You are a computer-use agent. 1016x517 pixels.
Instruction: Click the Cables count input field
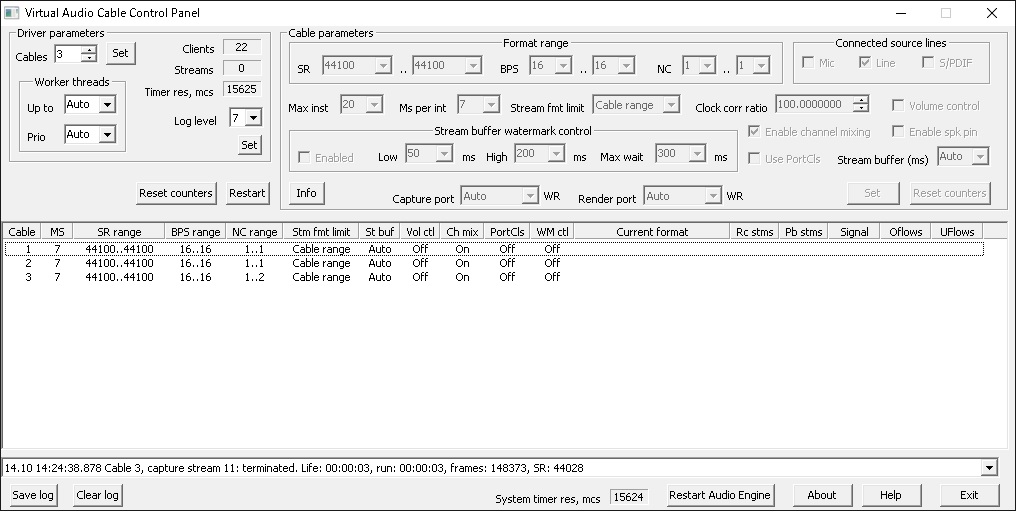point(67,54)
